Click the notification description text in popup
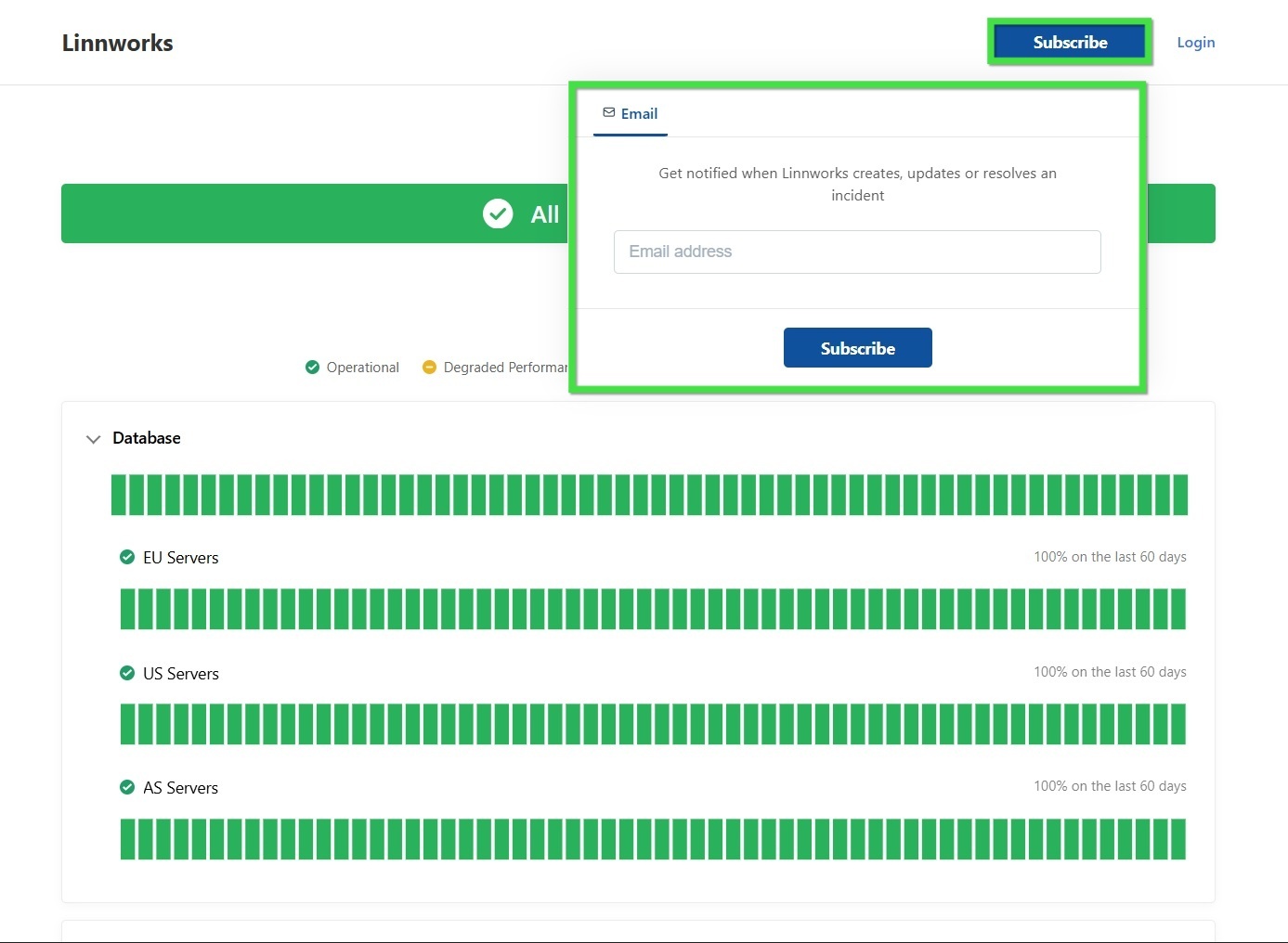Viewport: 1288px width, 943px height. pos(857,184)
